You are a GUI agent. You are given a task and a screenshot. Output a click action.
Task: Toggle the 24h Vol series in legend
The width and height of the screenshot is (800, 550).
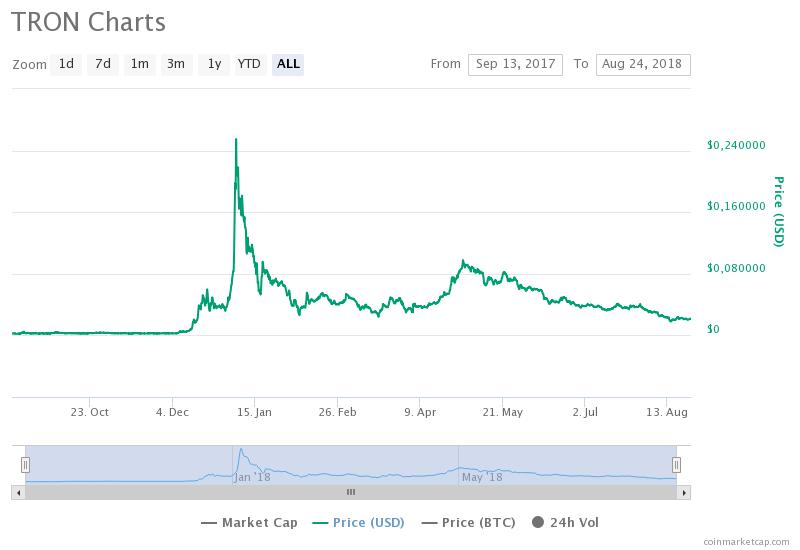click(565, 522)
